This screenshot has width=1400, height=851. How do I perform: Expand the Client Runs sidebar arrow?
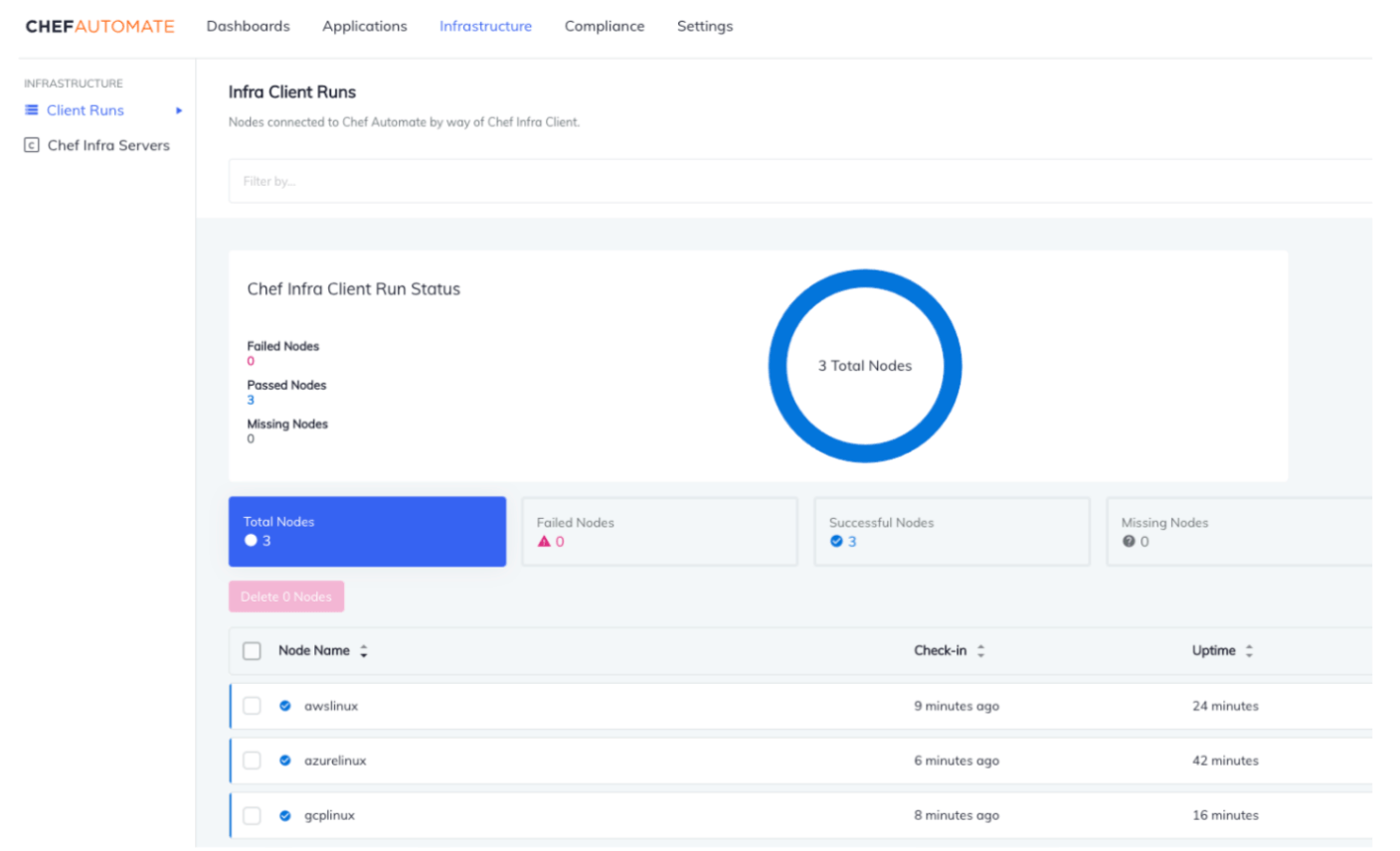point(179,110)
